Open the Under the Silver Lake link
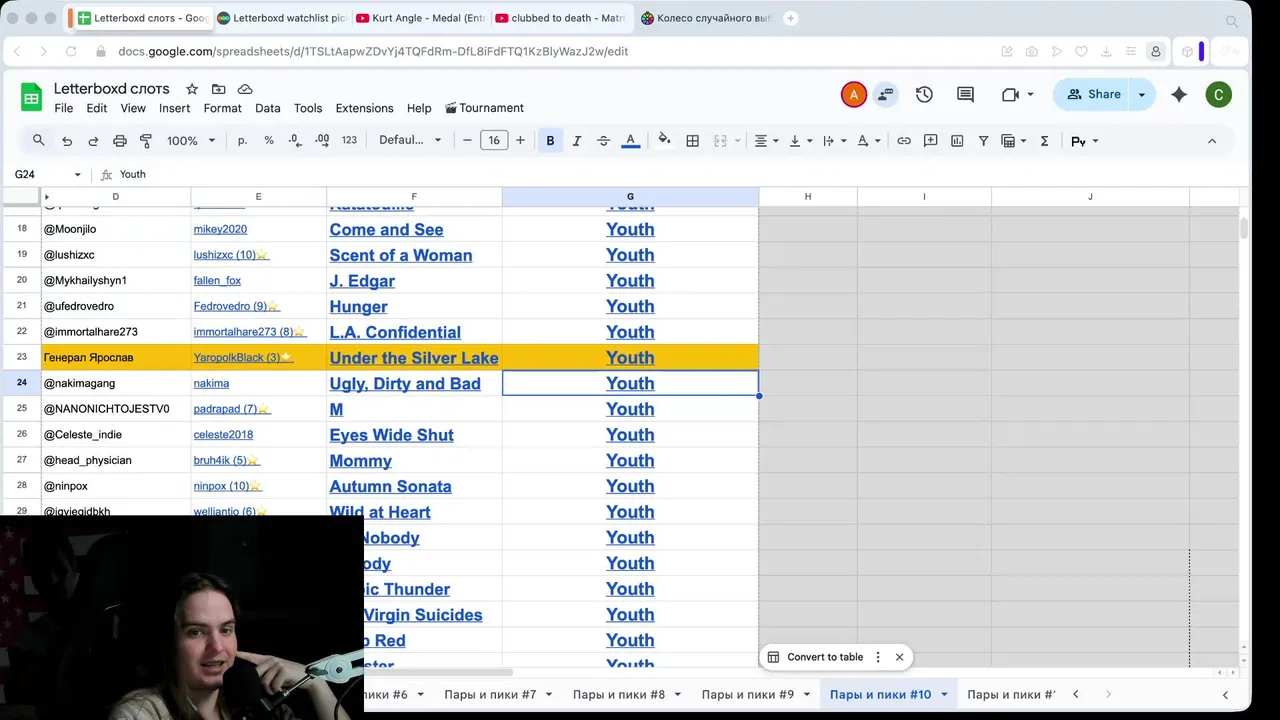 click(414, 358)
